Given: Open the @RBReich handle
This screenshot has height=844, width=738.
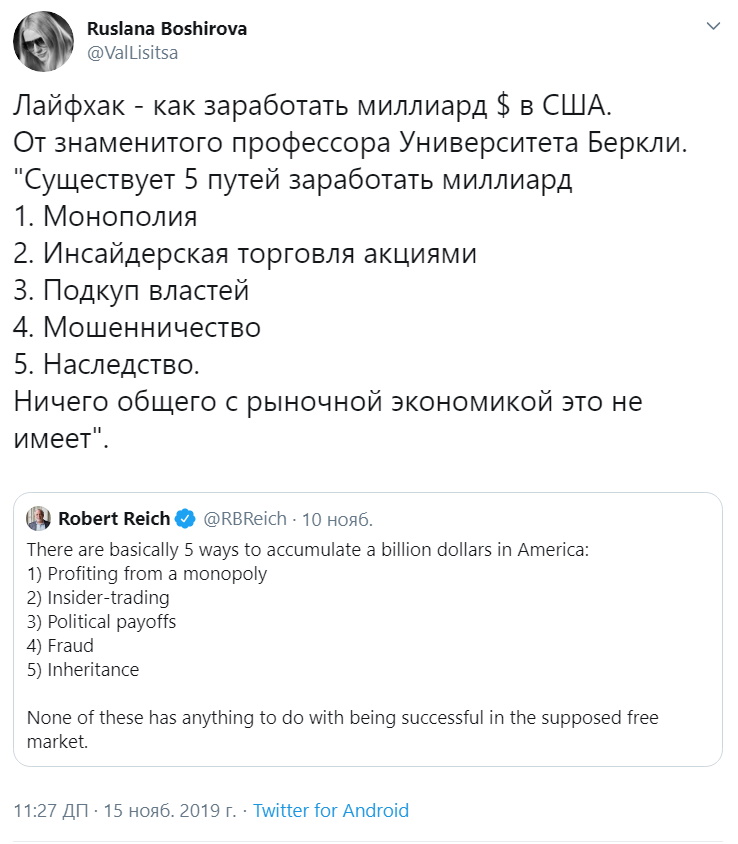Looking at the screenshot, I should [245, 518].
